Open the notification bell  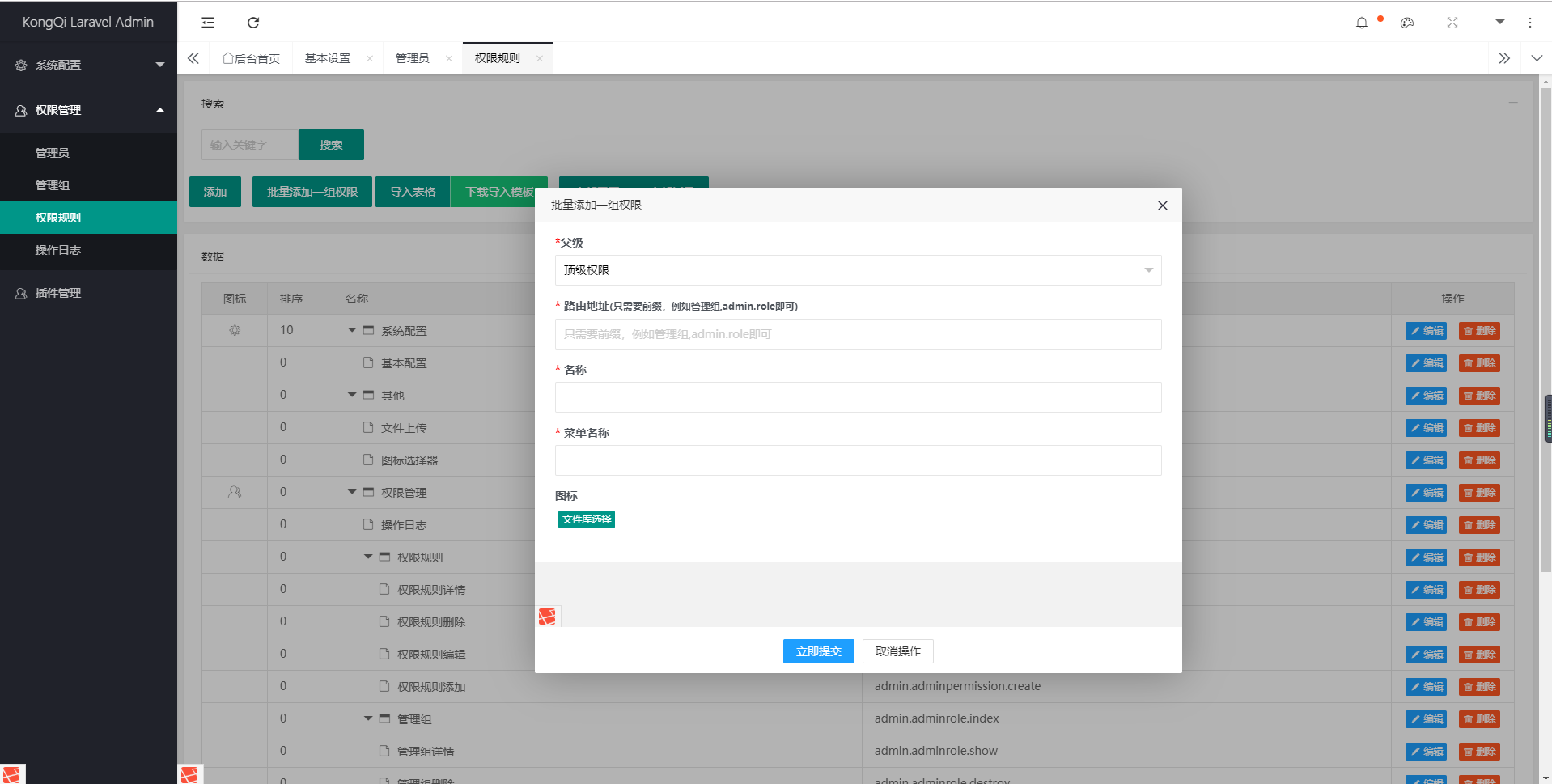(1362, 23)
